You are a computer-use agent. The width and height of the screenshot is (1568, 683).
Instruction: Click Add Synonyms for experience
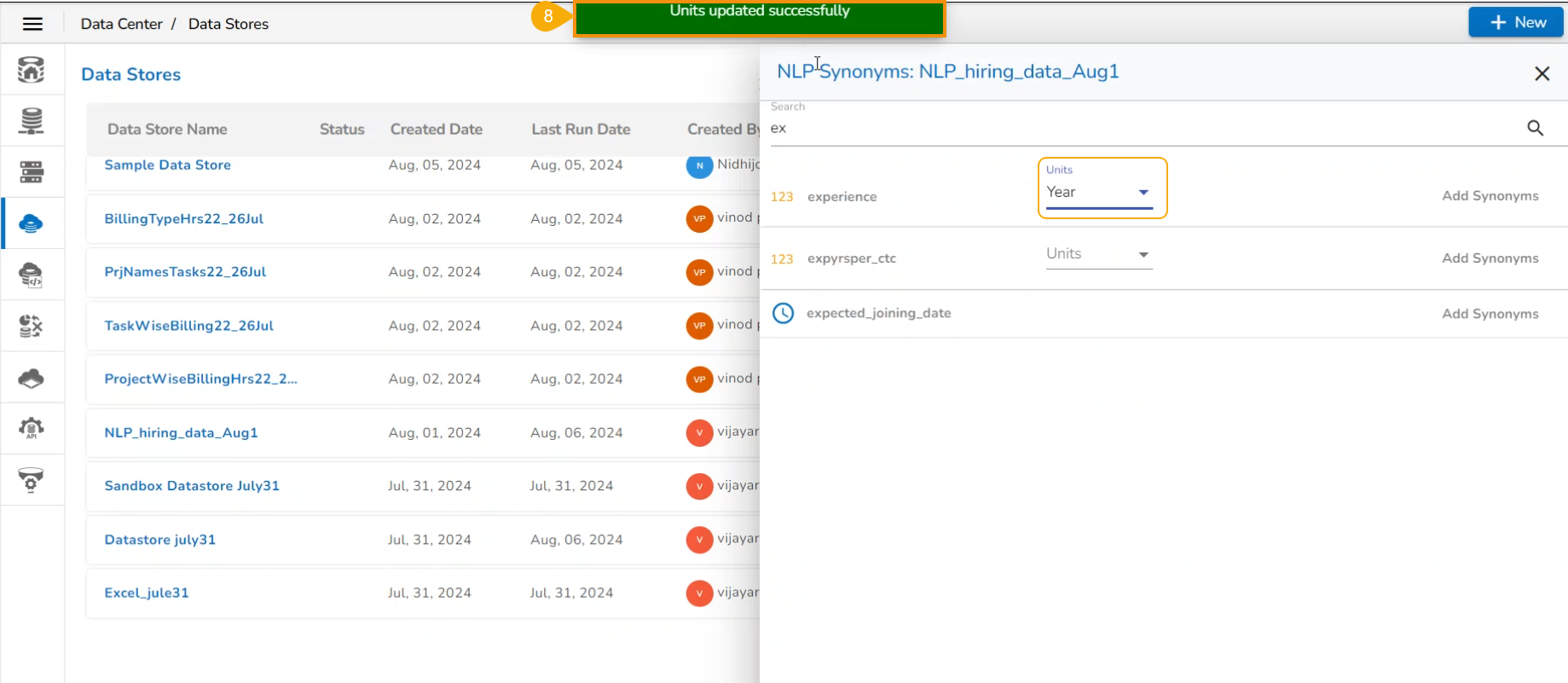1490,196
